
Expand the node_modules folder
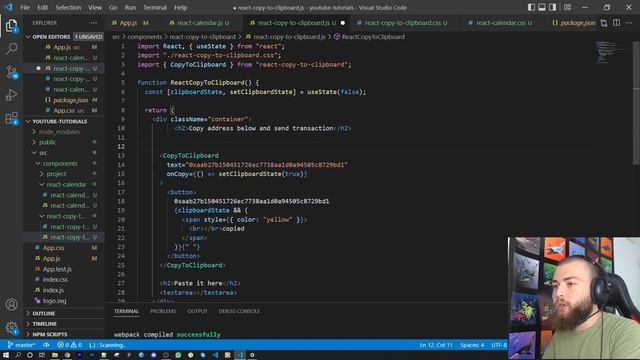pos(64,132)
